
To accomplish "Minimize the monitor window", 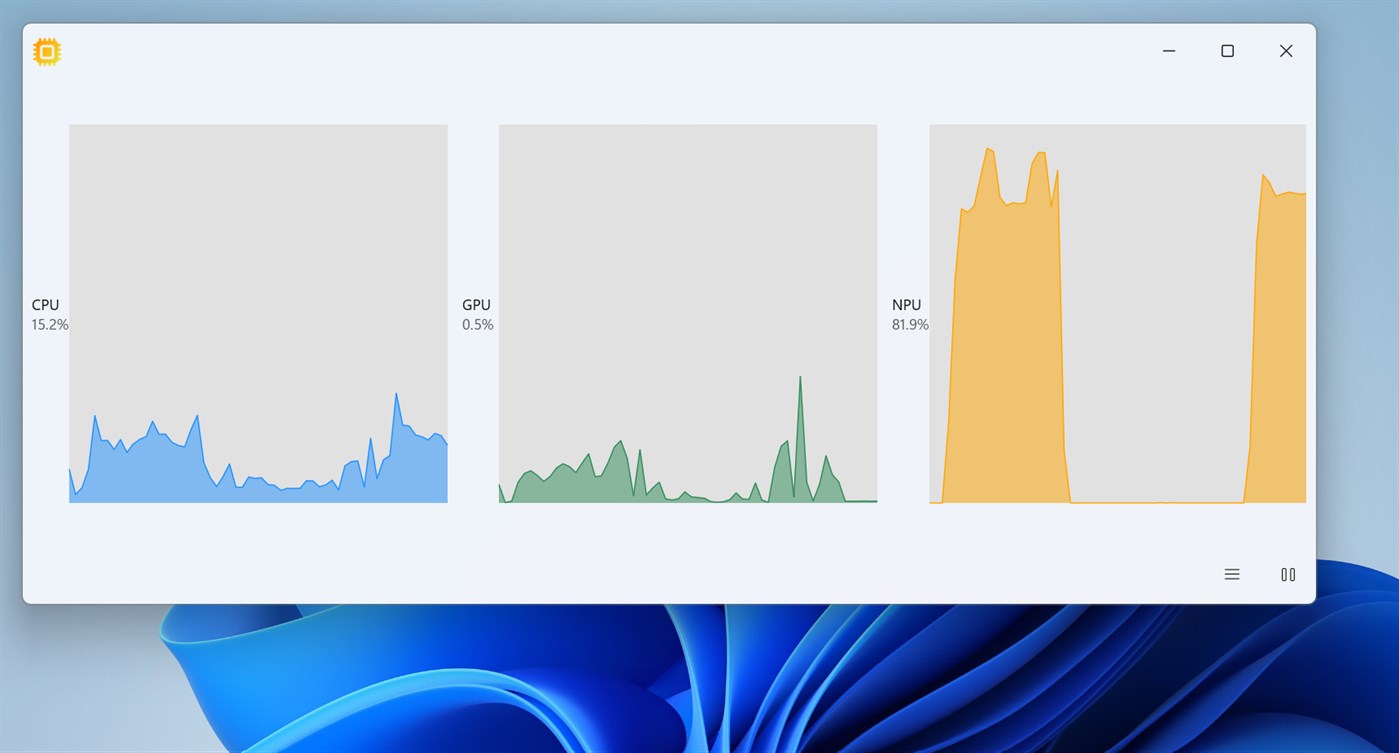I will [x=1169, y=51].
